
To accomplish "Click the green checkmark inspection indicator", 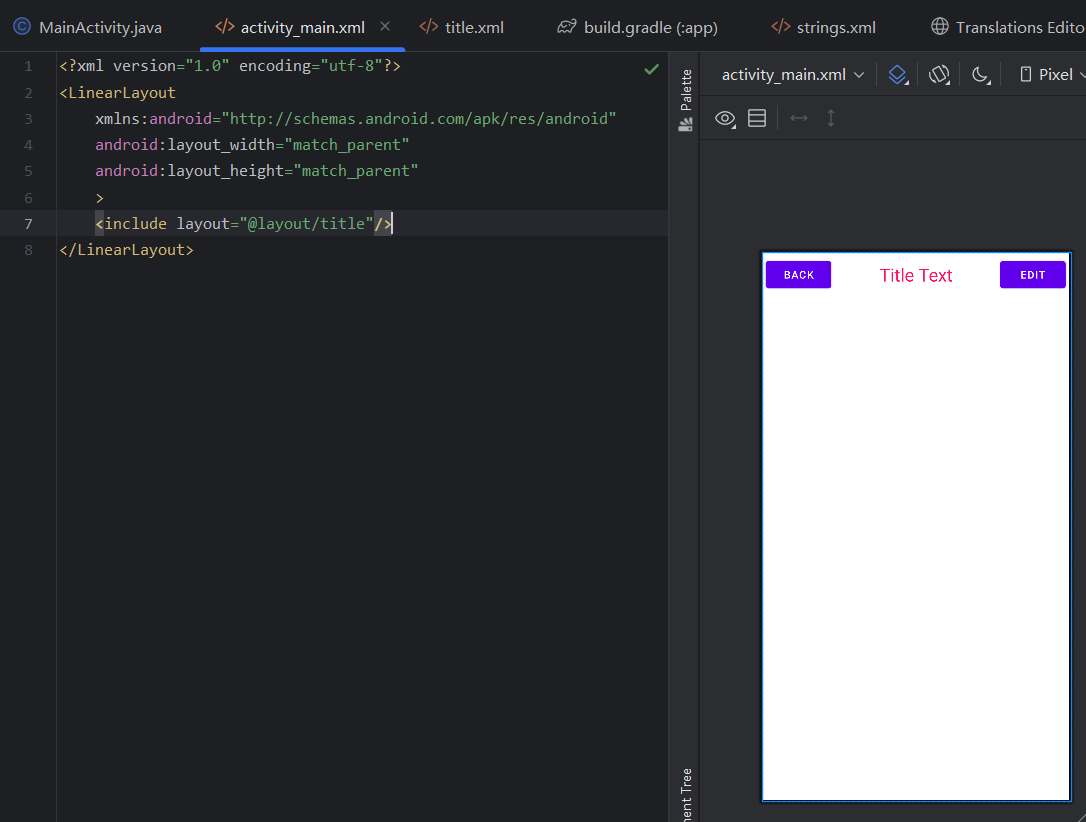I will click(x=651, y=69).
